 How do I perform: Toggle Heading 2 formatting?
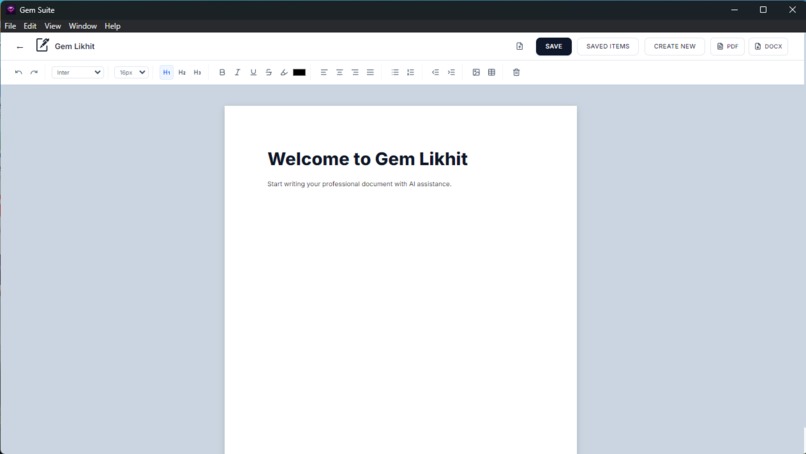(x=182, y=72)
